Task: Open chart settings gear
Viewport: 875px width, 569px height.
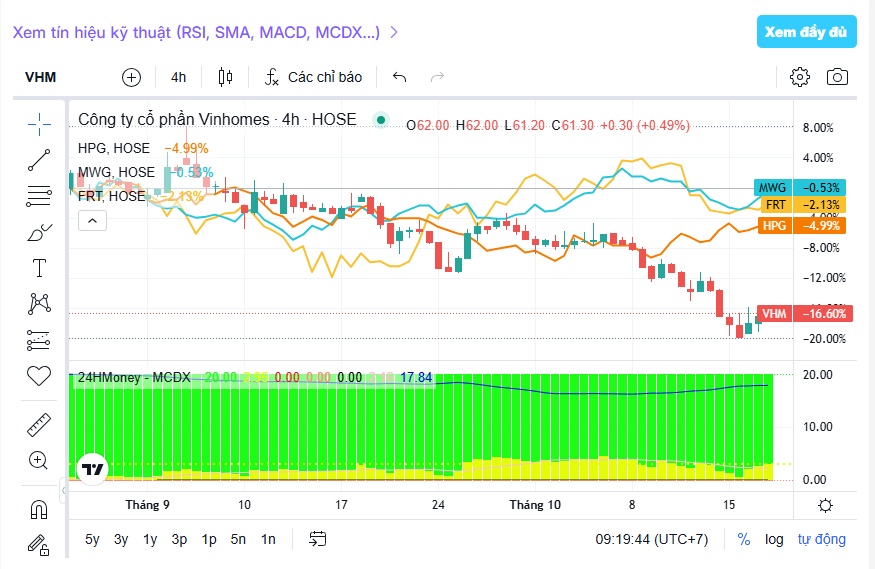Action: click(800, 77)
